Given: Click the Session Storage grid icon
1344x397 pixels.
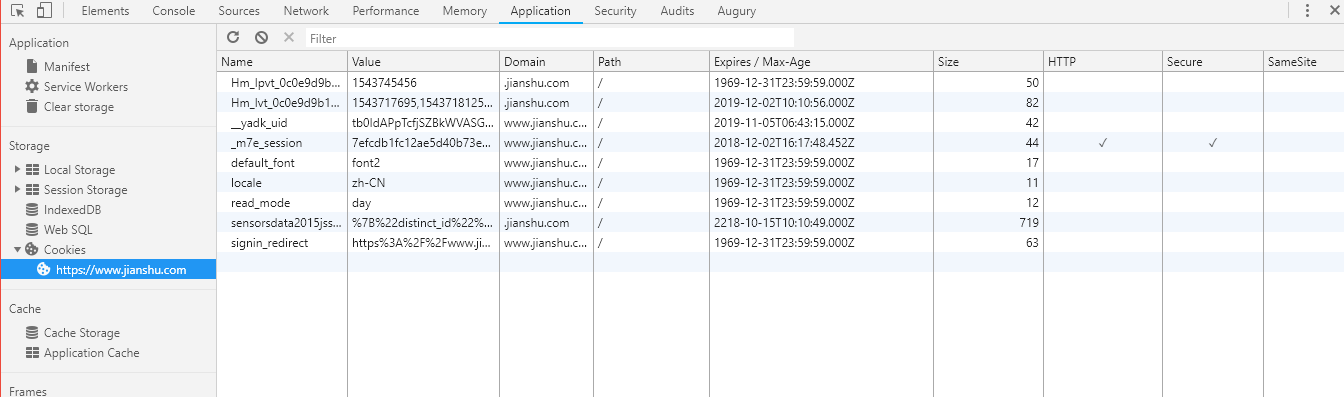Looking at the screenshot, I should (x=32, y=190).
